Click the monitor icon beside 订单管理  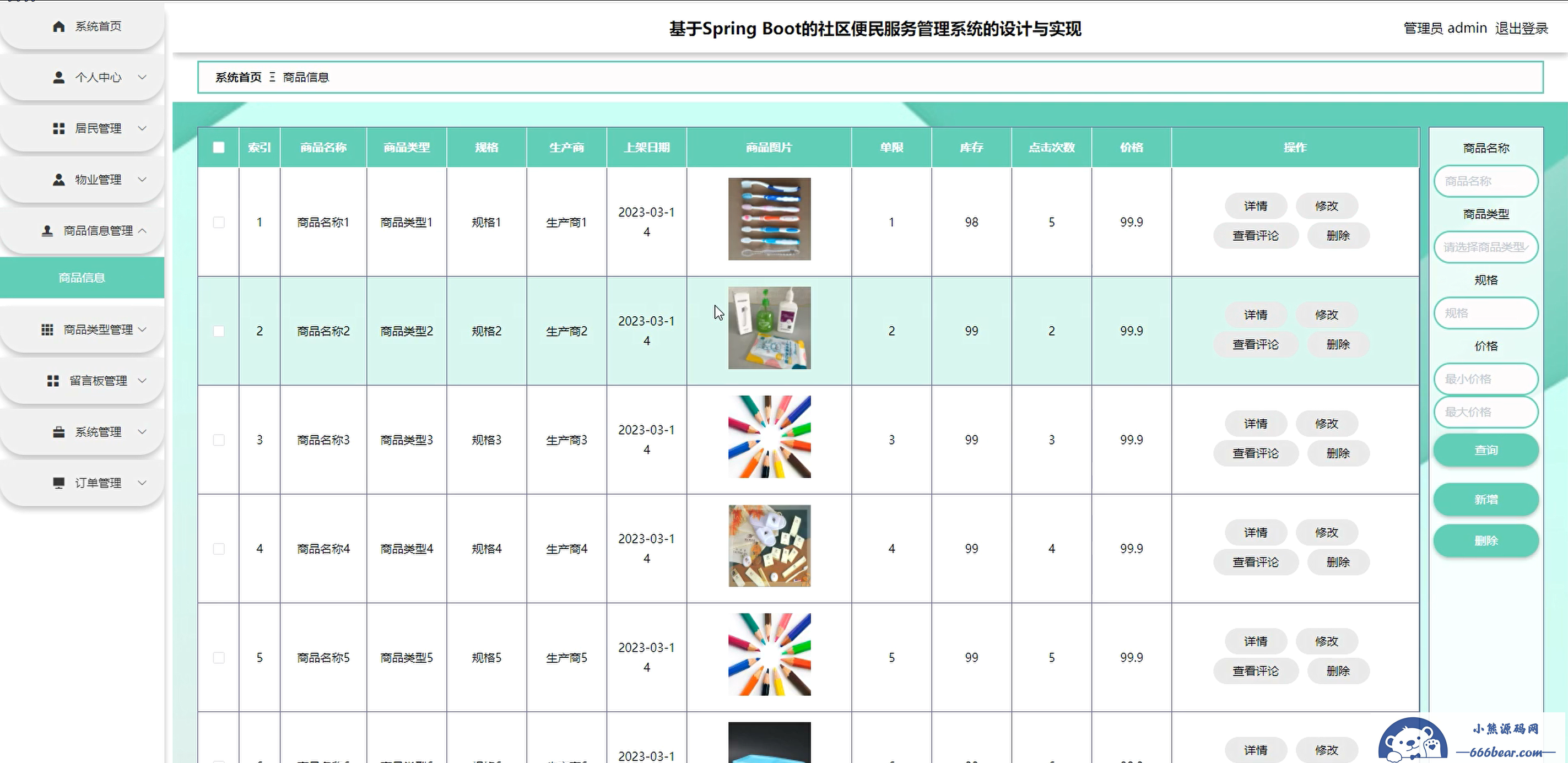58,483
